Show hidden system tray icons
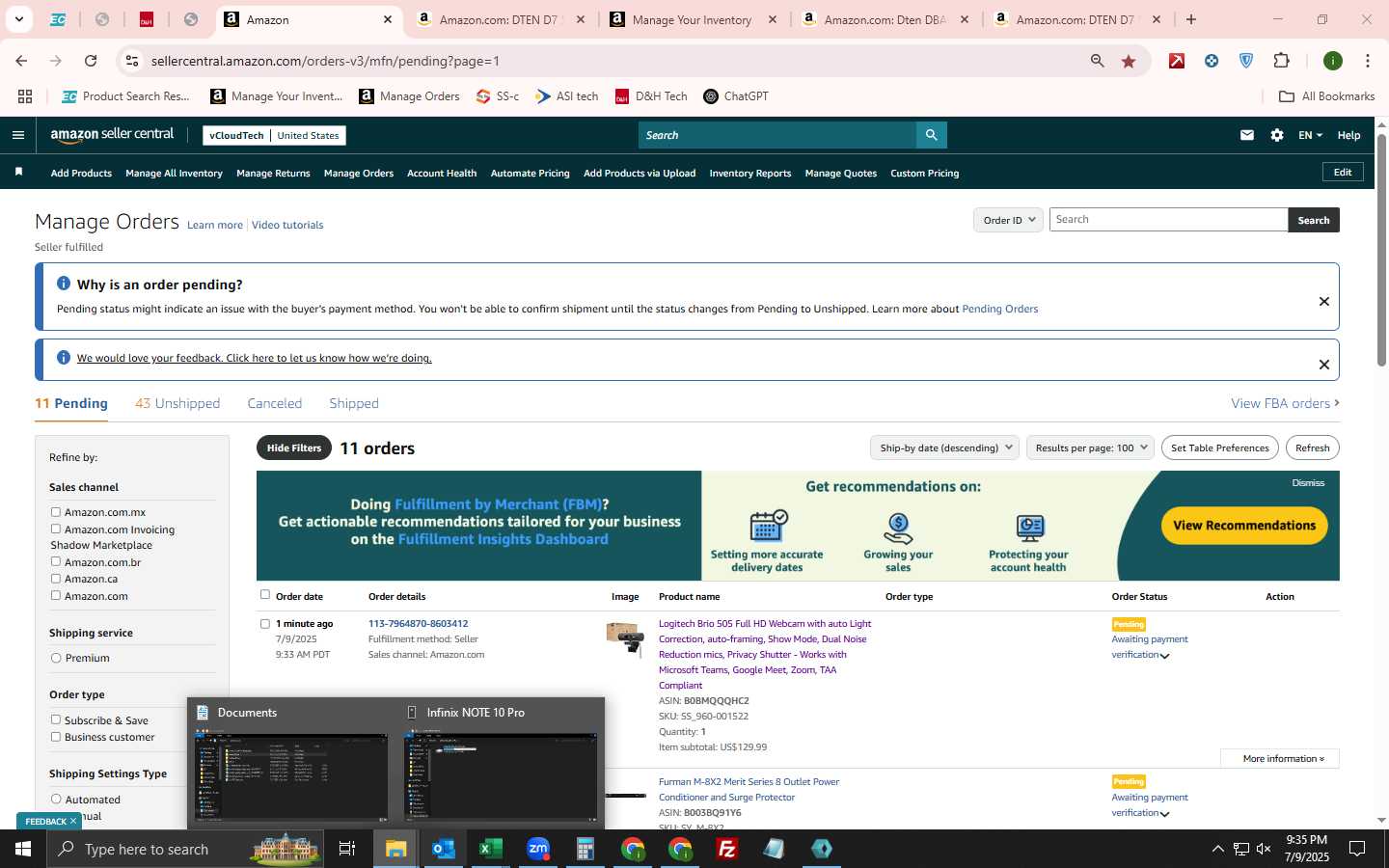The height and width of the screenshot is (868, 1389). pyautogui.click(x=1217, y=849)
